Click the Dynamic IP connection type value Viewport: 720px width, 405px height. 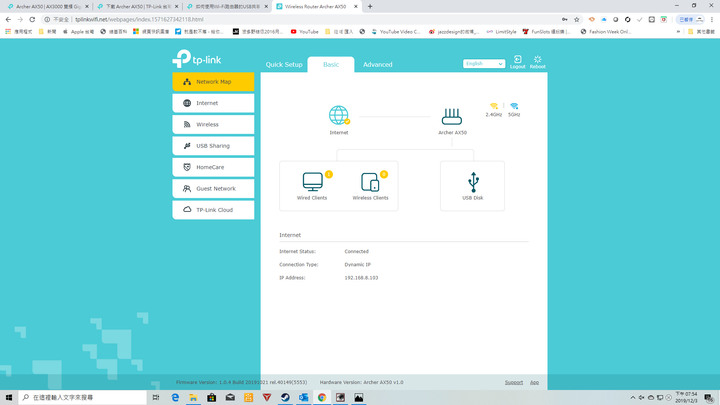coord(358,264)
